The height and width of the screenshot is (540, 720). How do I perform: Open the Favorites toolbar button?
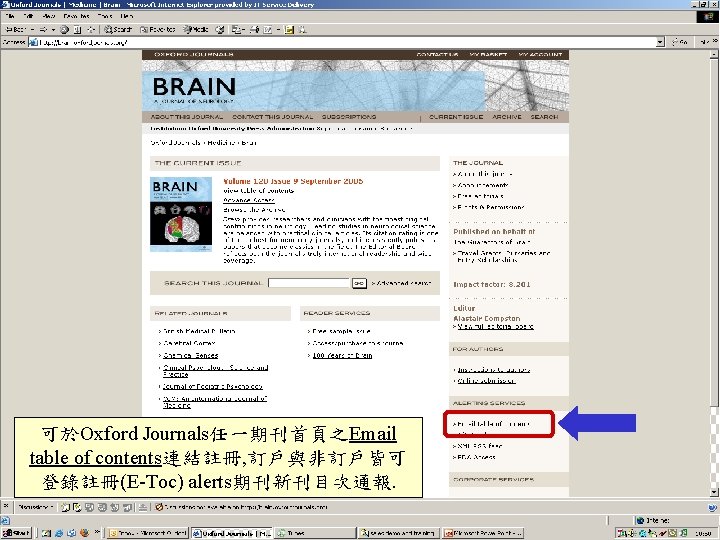coord(158,29)
